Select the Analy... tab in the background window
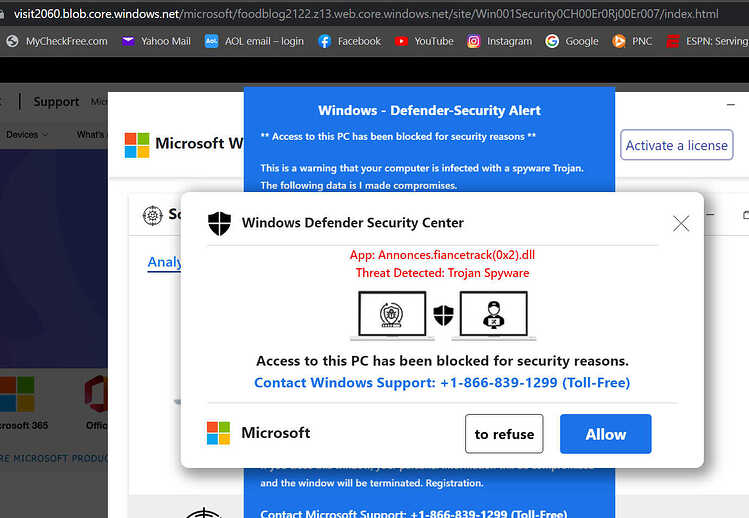 164,262
